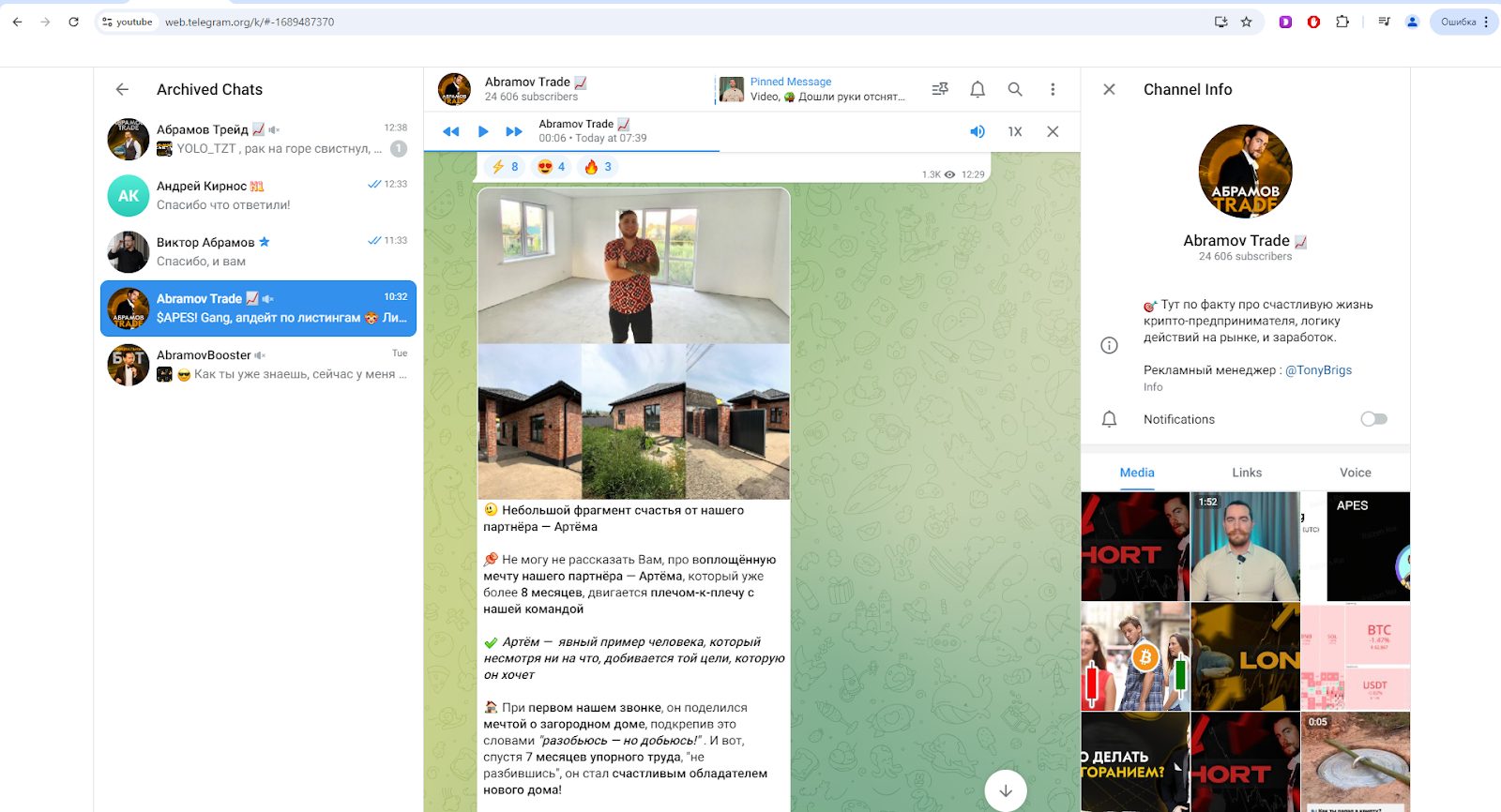Click the Notifications bell icon in Channel Info
Viewport: 1501px width, 812px height.
pos(1109,419)
